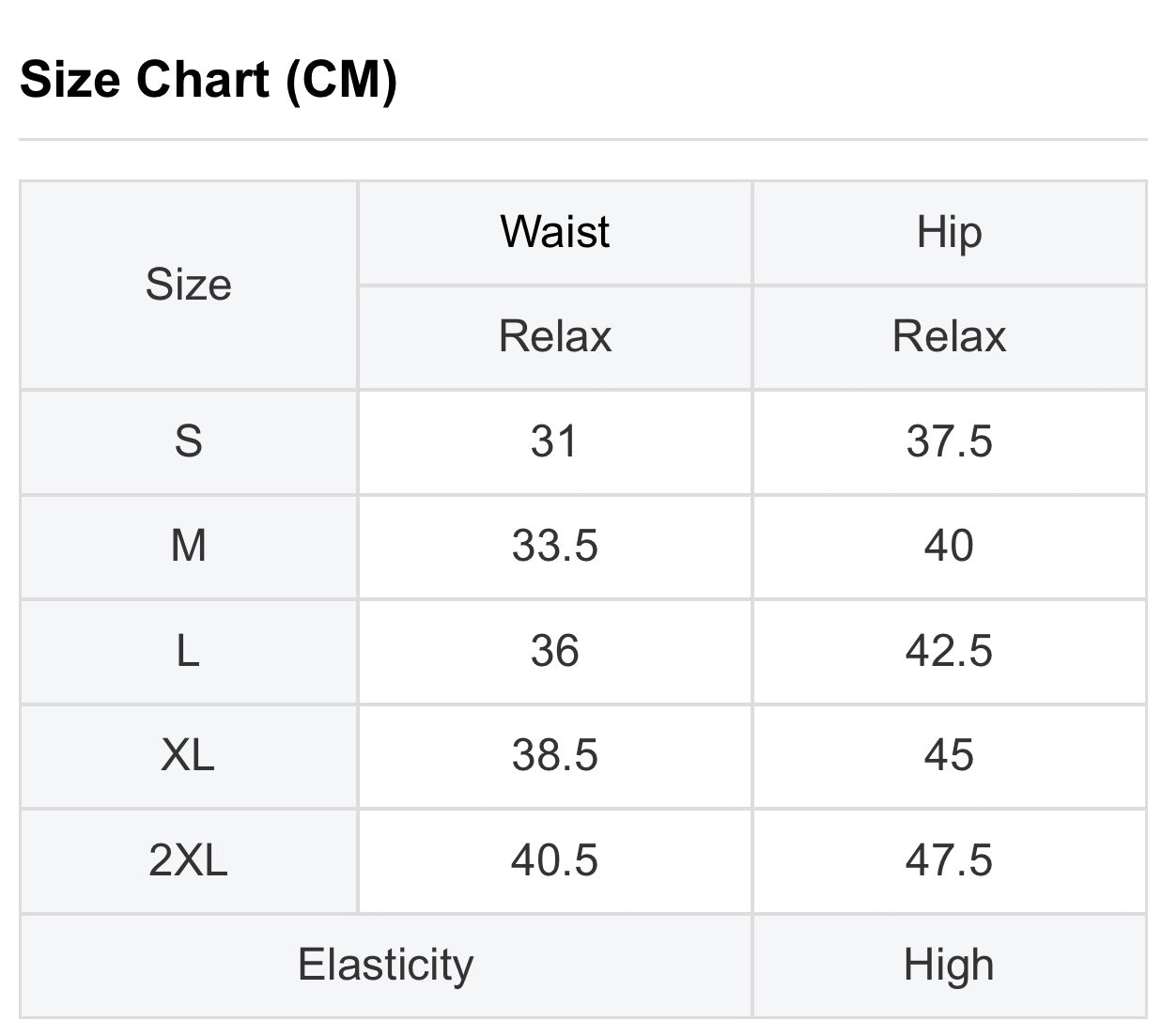Click the M size row label
Viewport: 1162px width, 1036px height.
[188, 546]
